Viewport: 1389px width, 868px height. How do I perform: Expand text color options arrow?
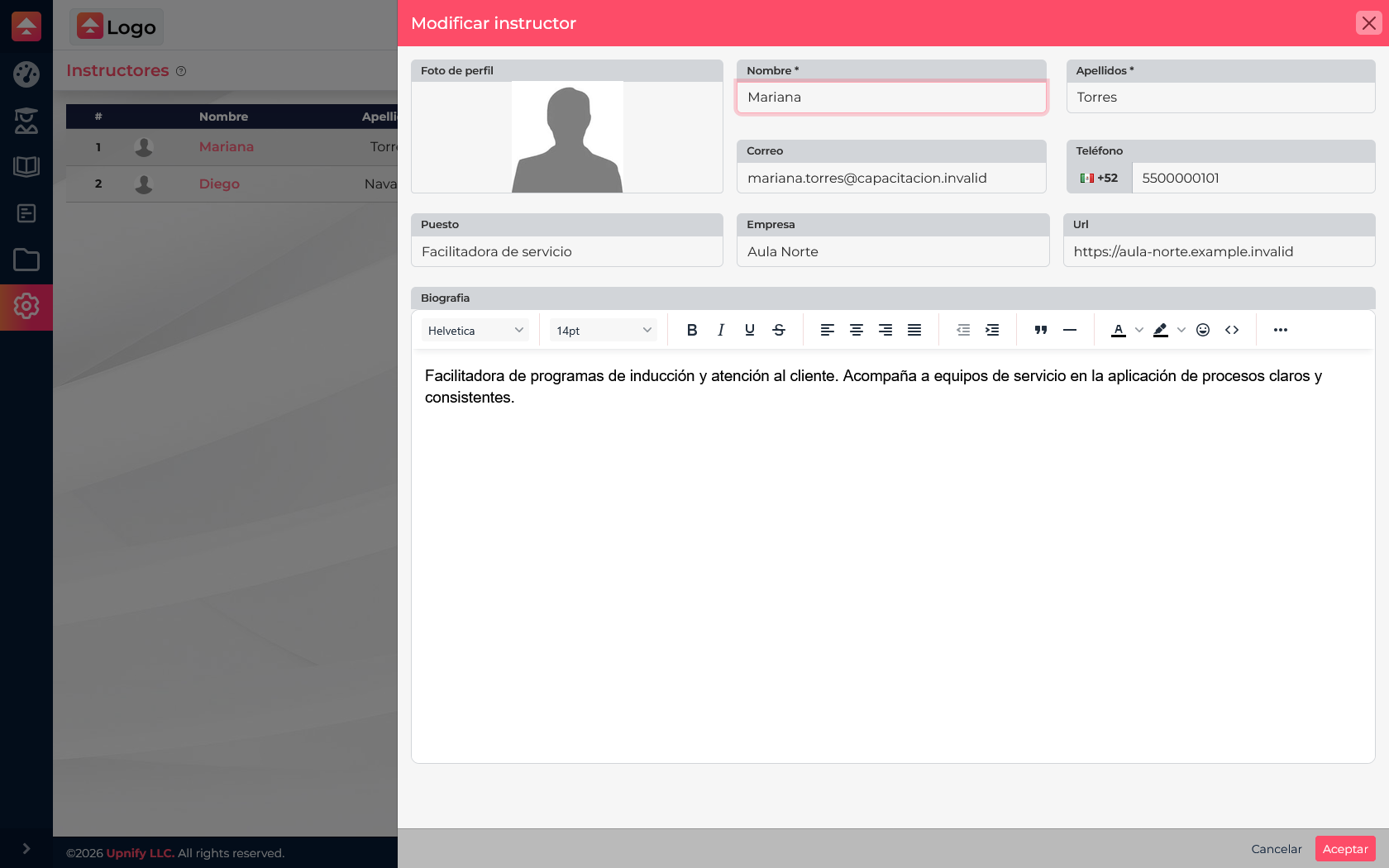pos(1139,330)
